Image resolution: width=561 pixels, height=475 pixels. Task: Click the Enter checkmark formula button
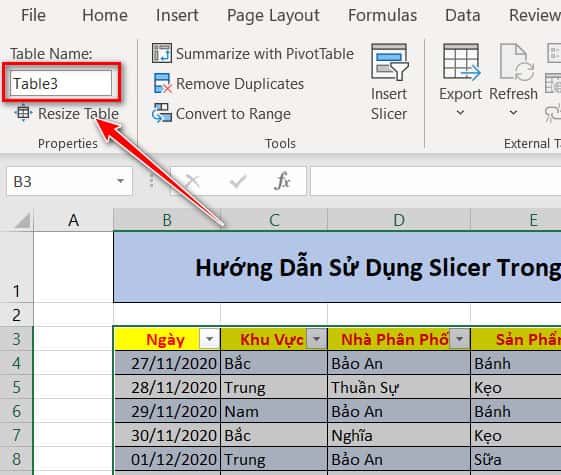[x=238, y=181]
